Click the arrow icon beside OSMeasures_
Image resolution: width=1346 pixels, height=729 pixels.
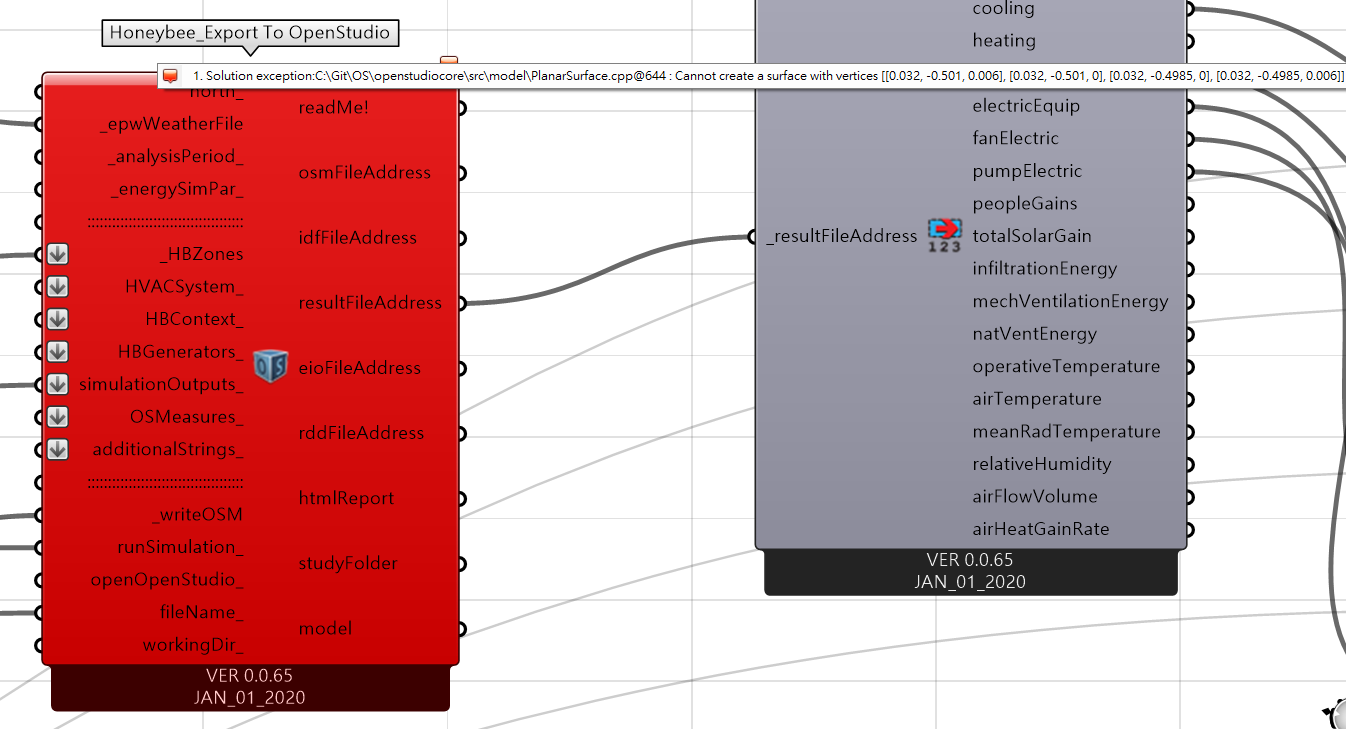coord(58,417)
